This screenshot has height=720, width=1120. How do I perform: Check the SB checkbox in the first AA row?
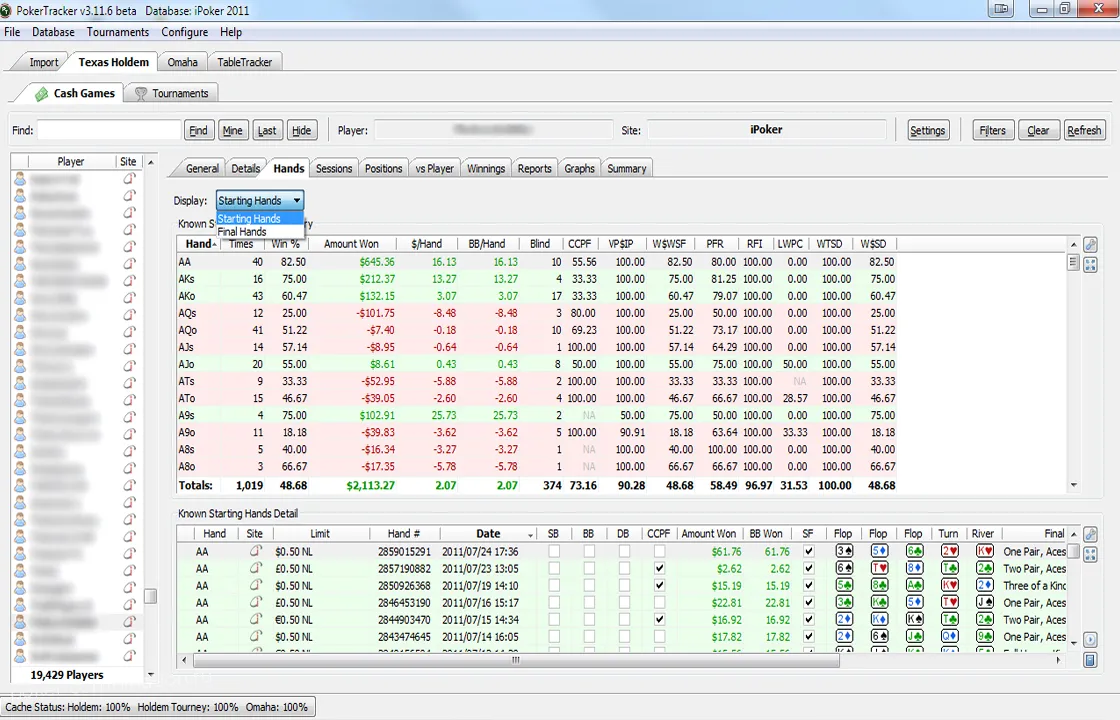point(554,551)
